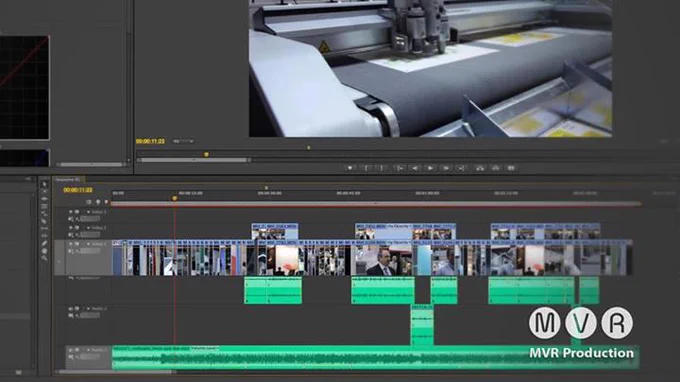Go to In point in Program monitor
This screenshot has width=680, height=382.
tap(399, 168)
